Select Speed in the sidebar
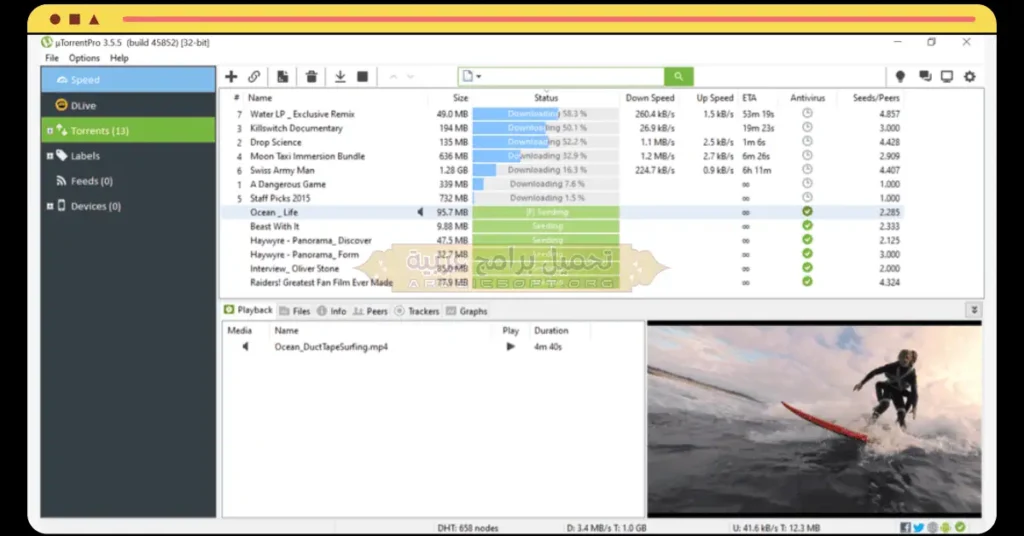1024x536 pixels. click(x=129, y=80)
